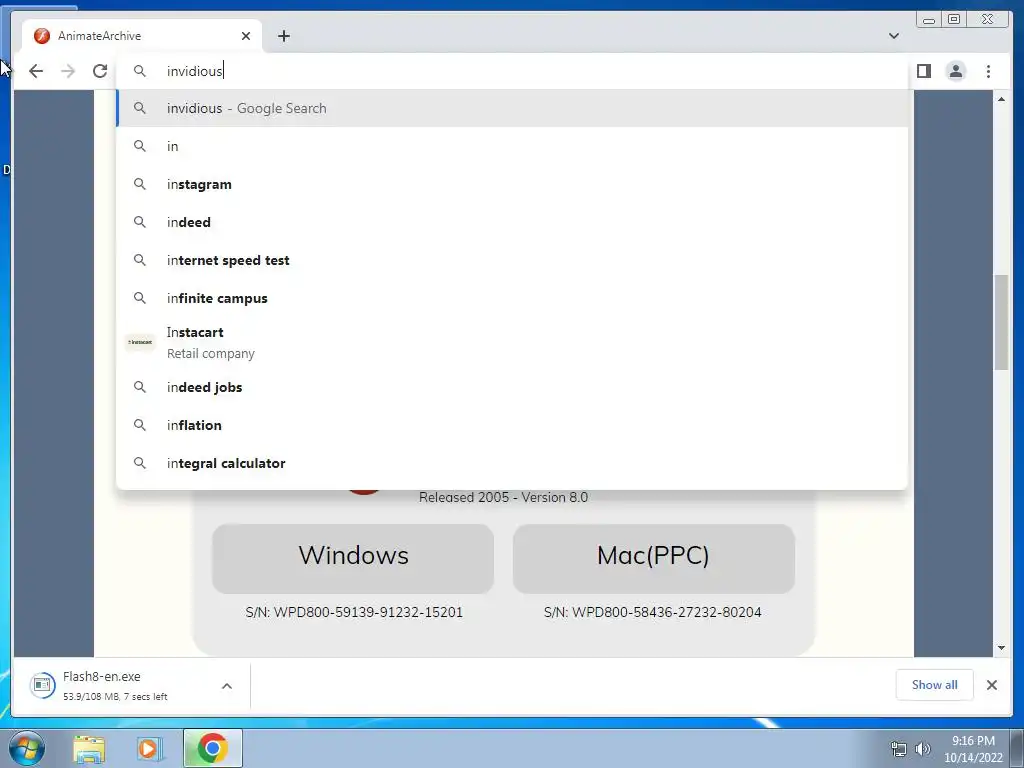Select the 'inflation' suggestion
Screen dimensions: 1024x768
tap(512, 425)
